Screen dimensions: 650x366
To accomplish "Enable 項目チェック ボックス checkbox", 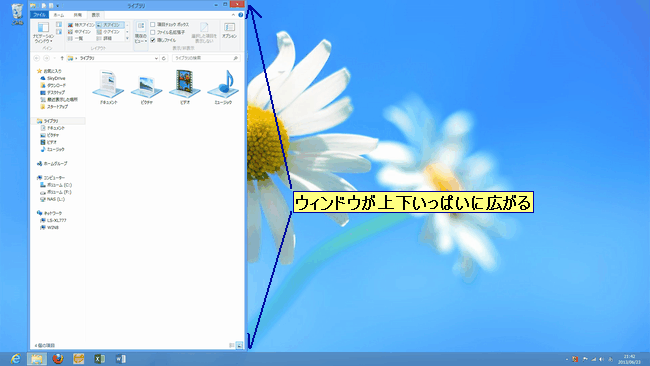I will pyautogui.click(x=153, y=24).
